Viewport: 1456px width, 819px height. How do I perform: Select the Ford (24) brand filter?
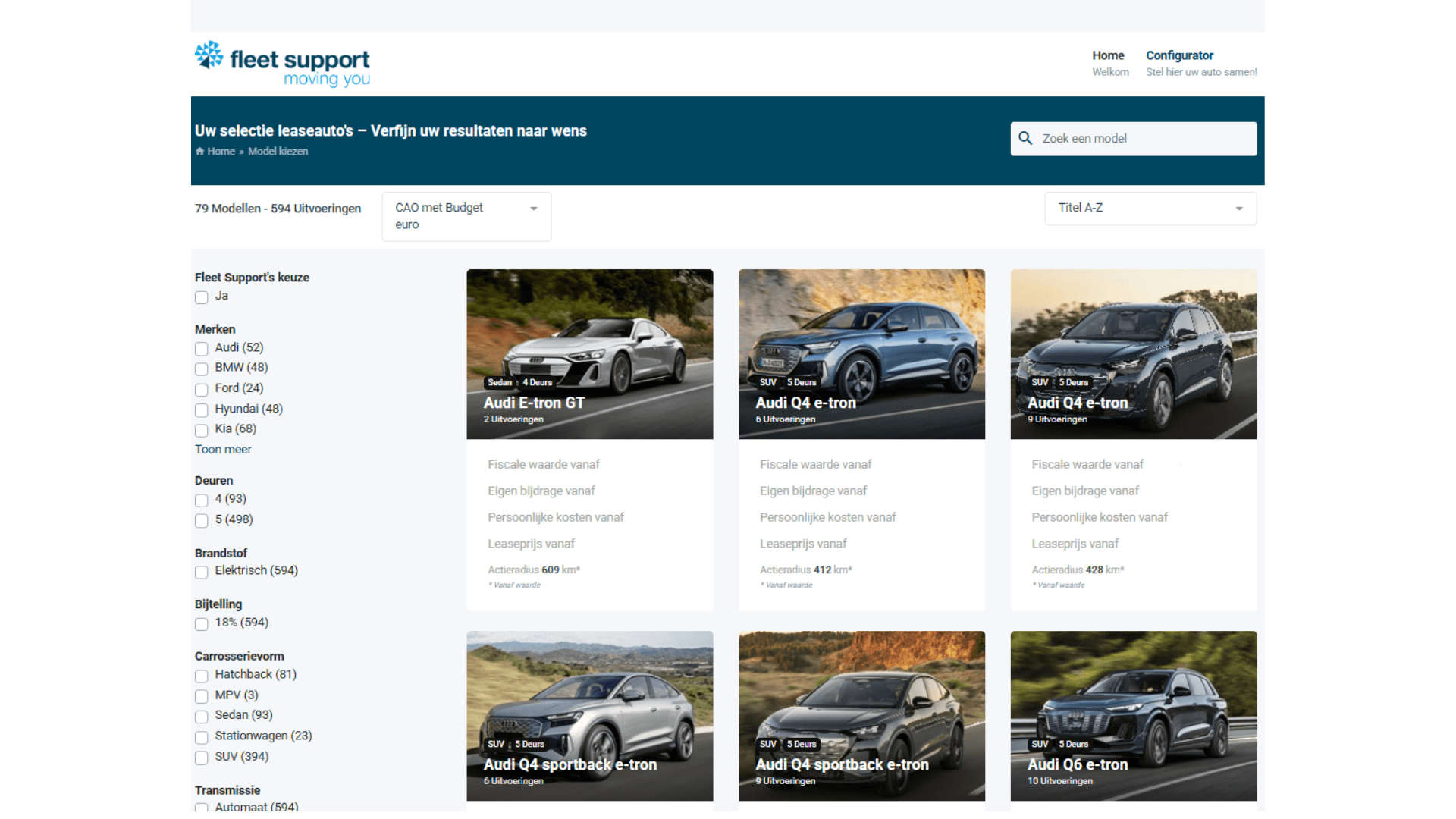tap(201, 390)
